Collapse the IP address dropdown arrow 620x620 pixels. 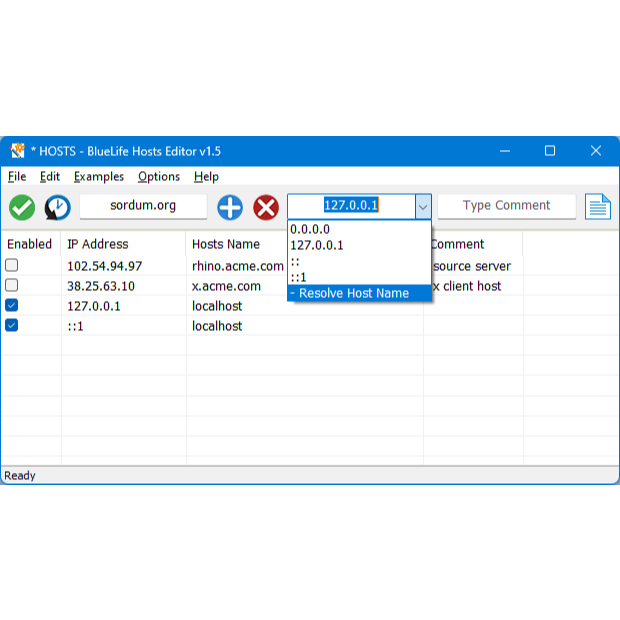click(423, 206)
